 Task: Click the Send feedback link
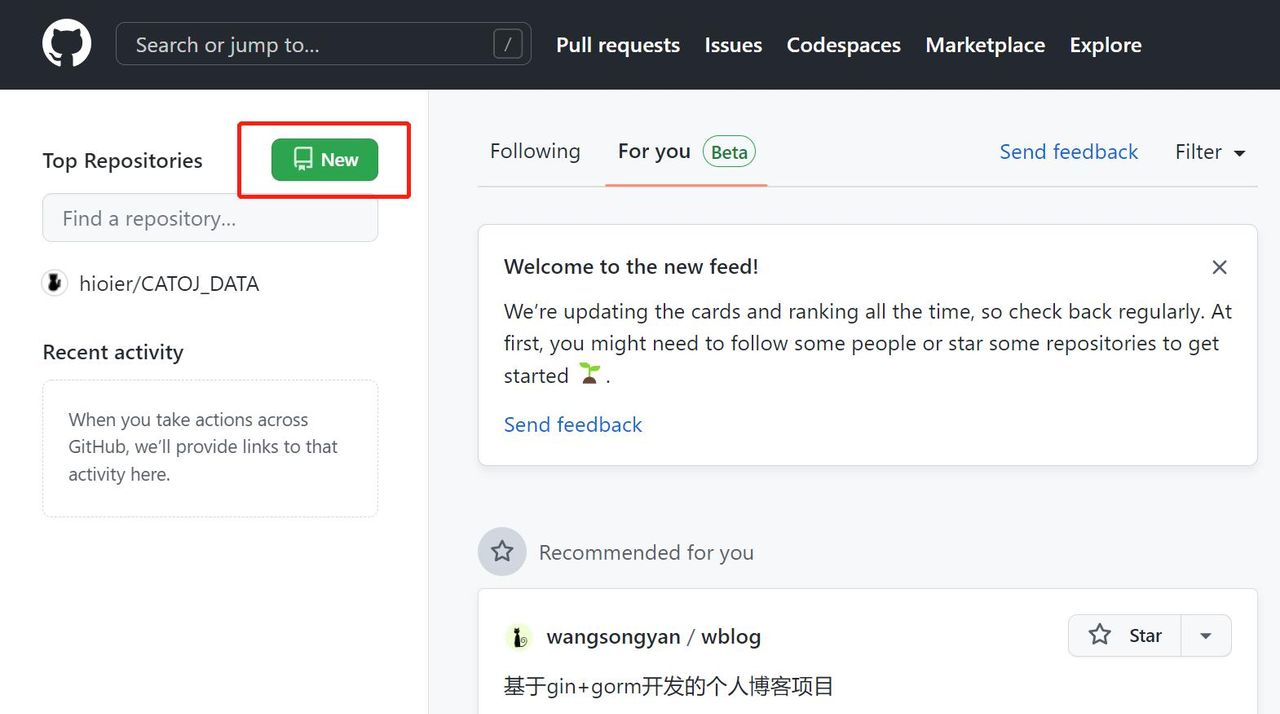point(573,424)
